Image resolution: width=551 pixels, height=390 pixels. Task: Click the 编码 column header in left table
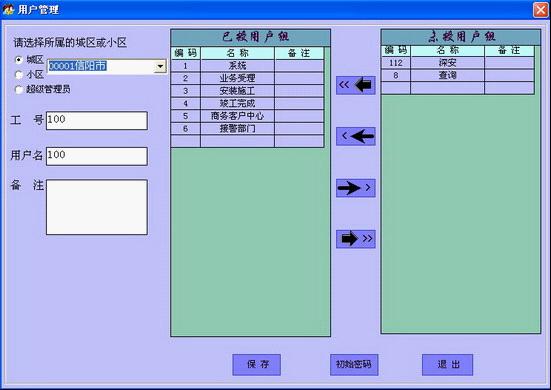186,53
